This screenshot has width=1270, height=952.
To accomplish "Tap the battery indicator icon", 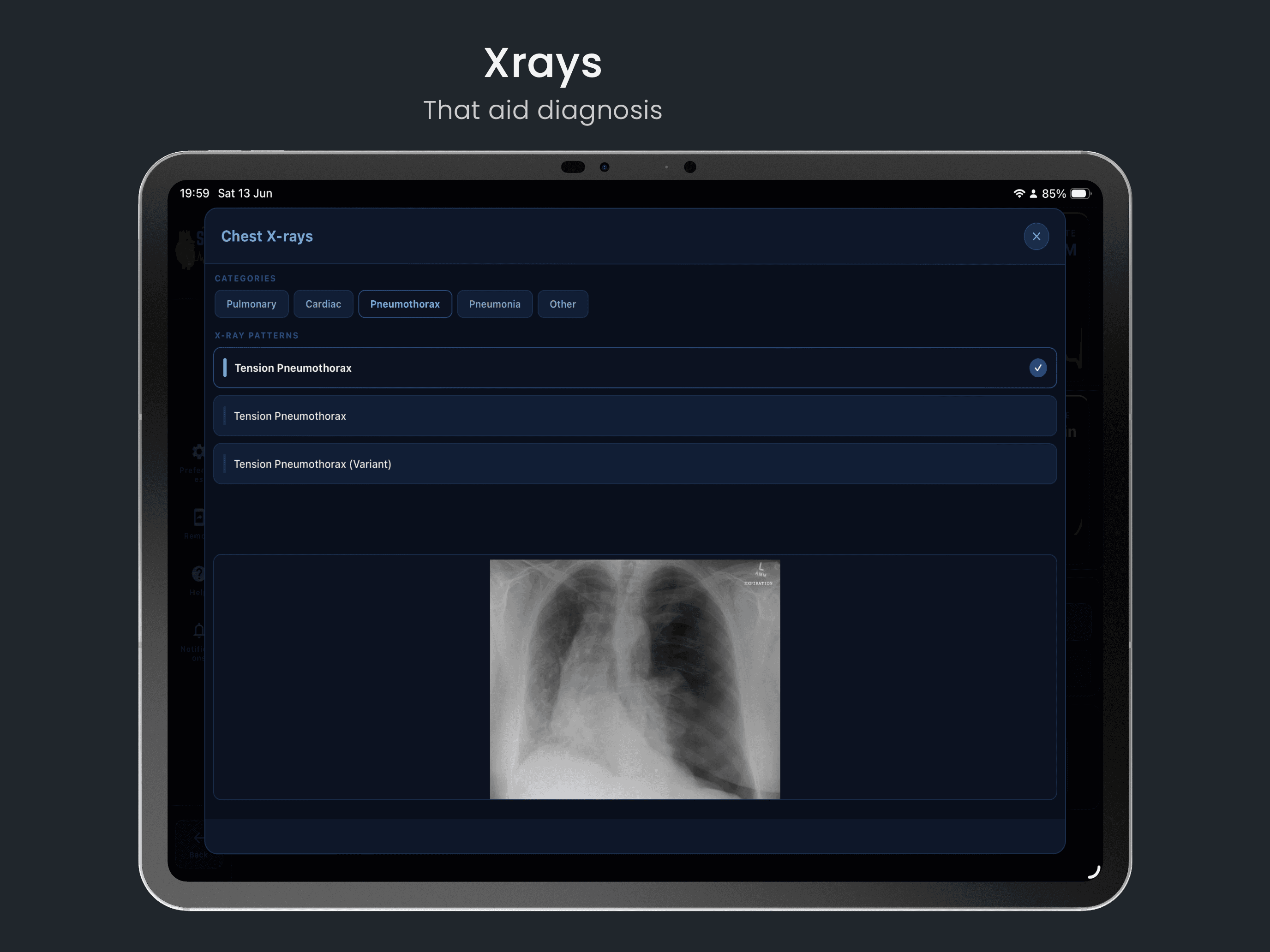I will tap(1080, 193).
